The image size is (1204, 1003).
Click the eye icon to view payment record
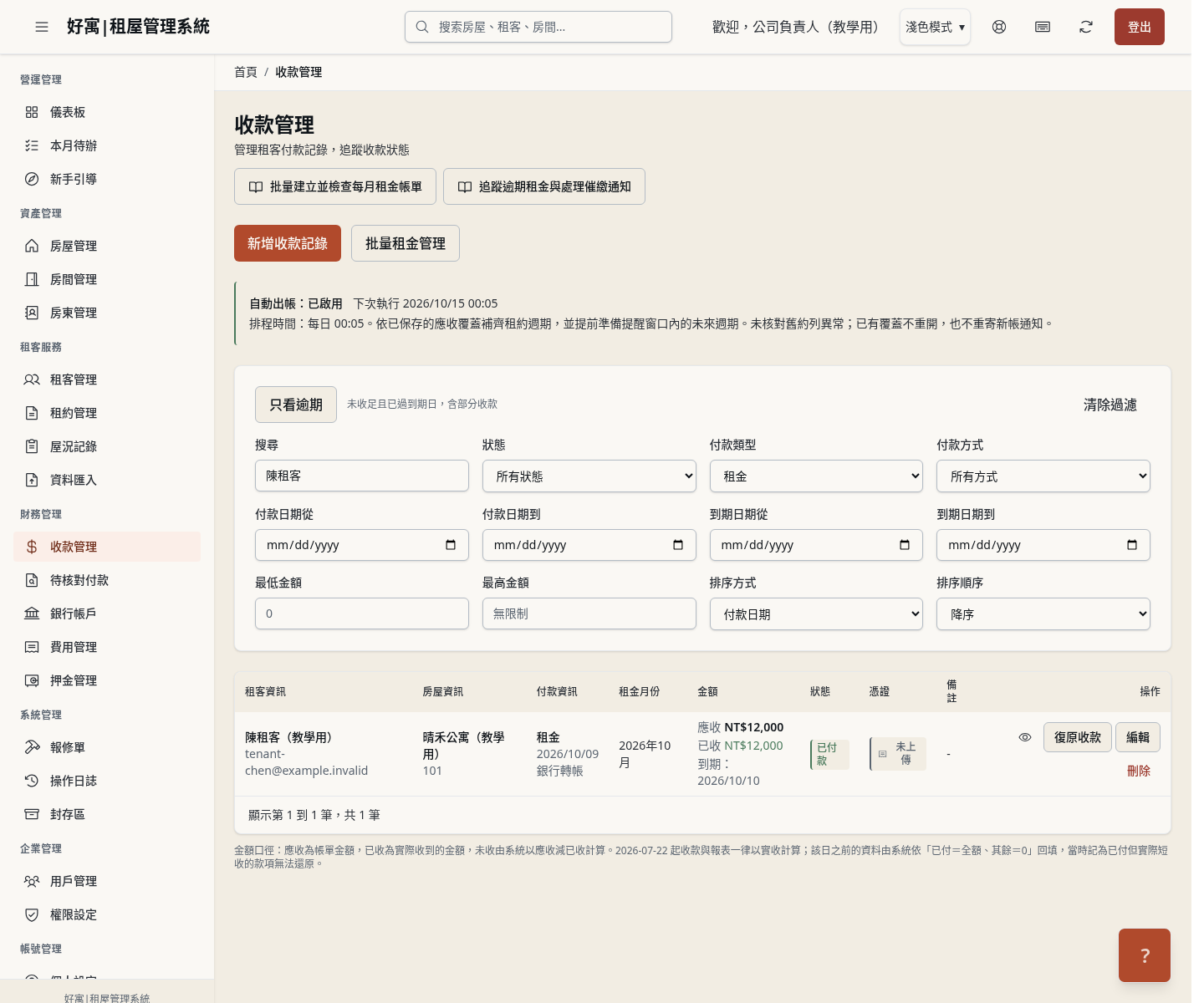pos(1025,737)
